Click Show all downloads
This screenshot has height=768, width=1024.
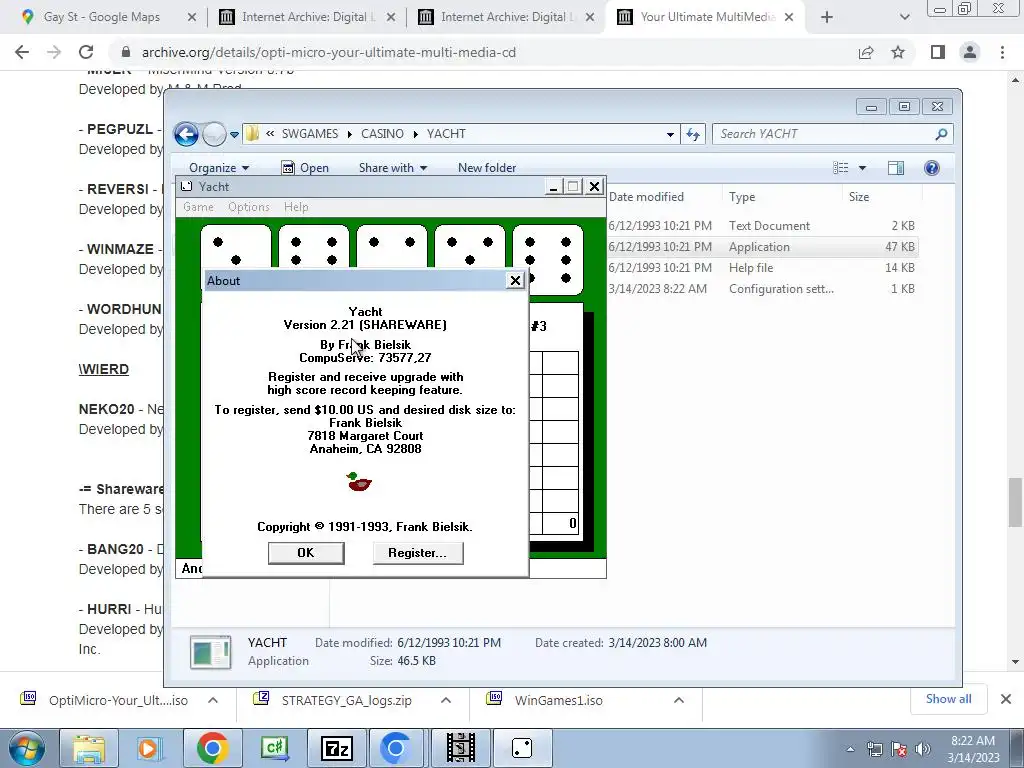pos(948,699)
